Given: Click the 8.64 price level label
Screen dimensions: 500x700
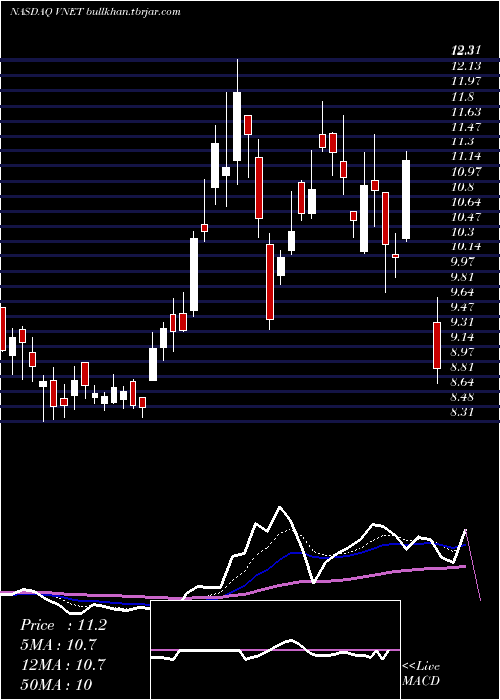Looking at the screenshot, I should point(462,382).
